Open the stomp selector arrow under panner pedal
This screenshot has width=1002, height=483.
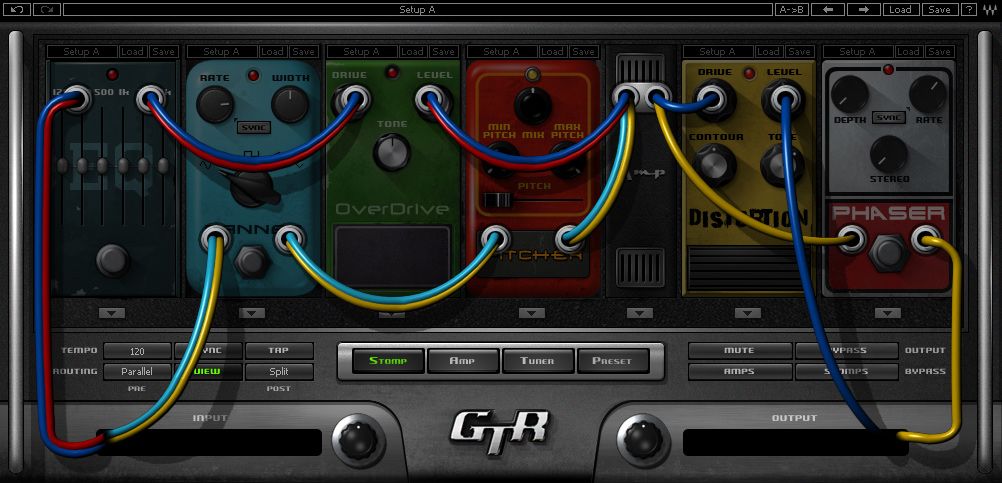pos(251,313)
